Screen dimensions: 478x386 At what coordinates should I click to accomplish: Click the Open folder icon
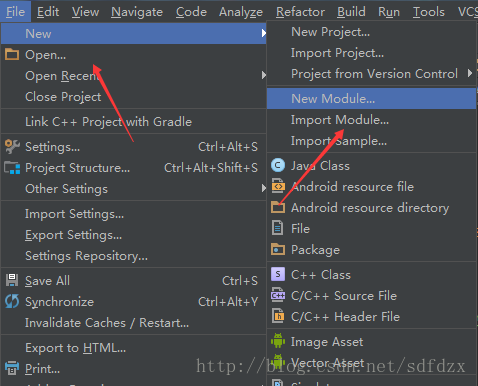[12, 54]
